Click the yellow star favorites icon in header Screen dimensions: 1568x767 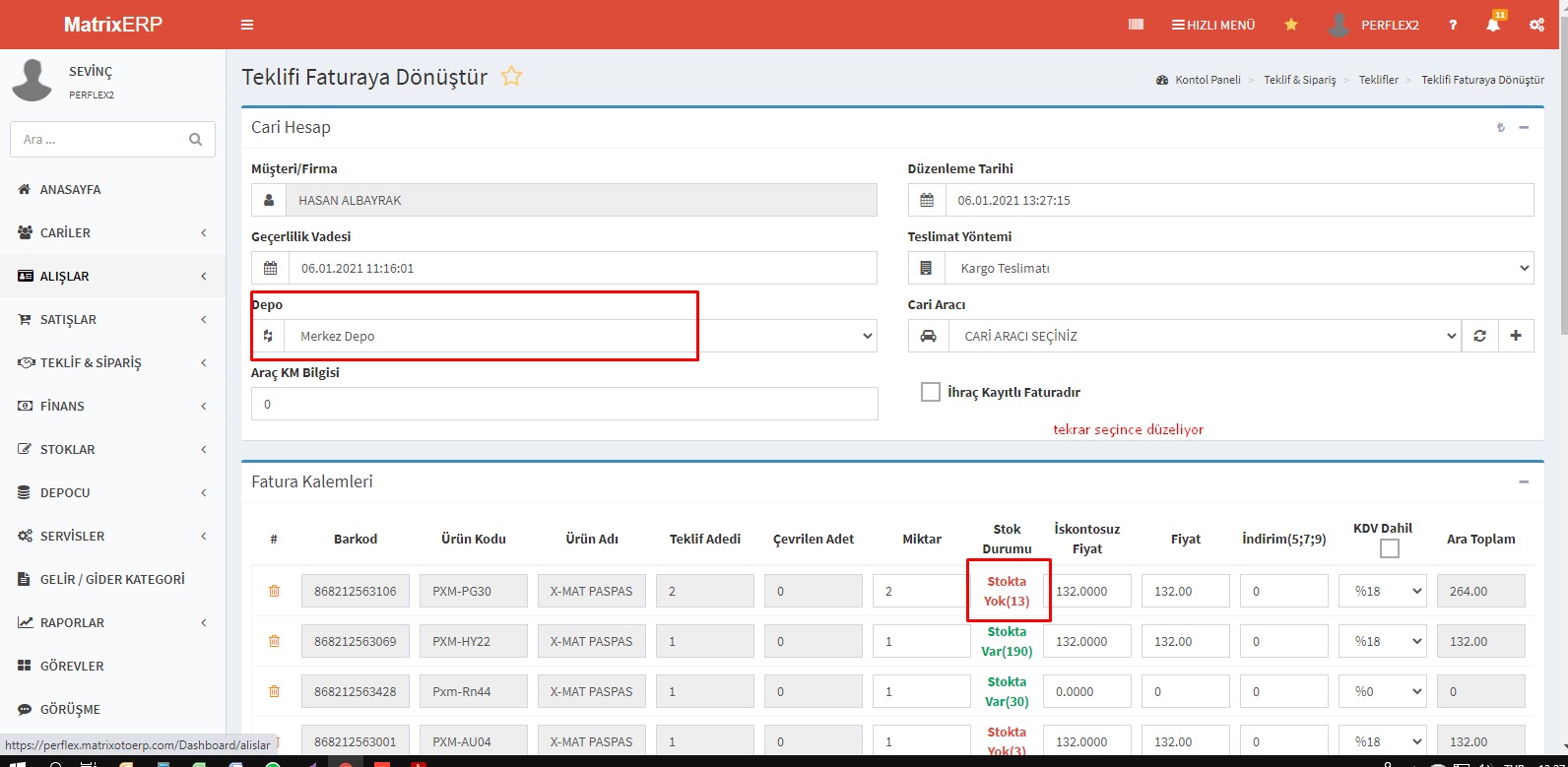pyautogui.click(x=1290, y=25)
